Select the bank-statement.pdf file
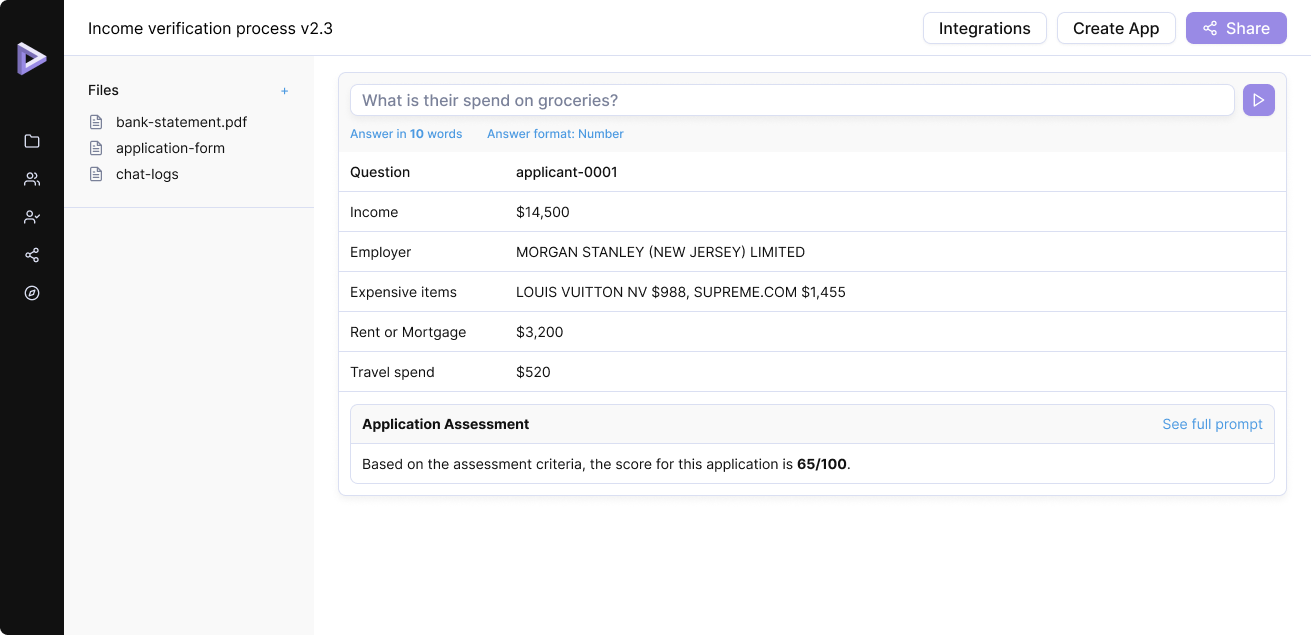Screen dimensions: 1311x635 coord(181,122)
